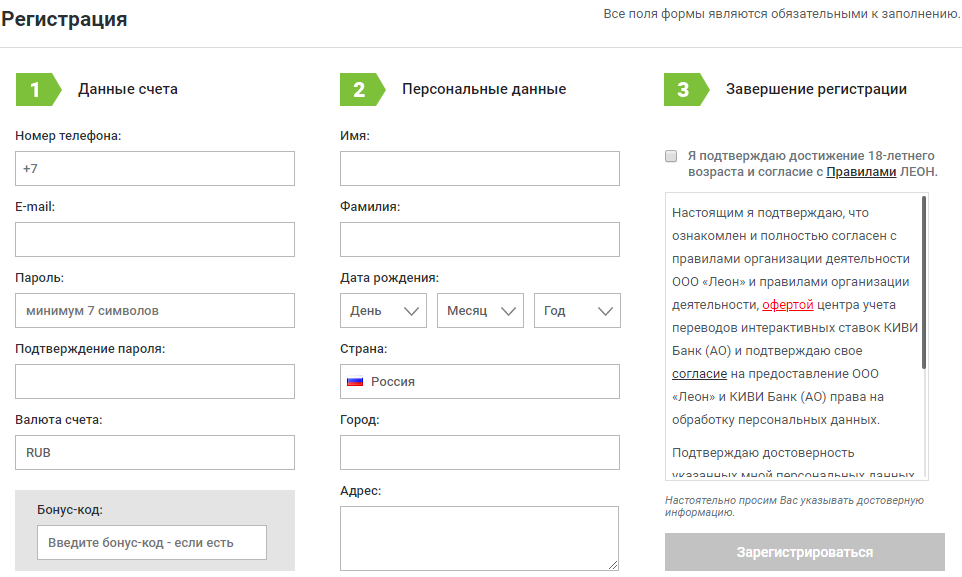This screenshot has width=962, height=577.
Task: Click the Адрес address text area
Action: [480, 538]
